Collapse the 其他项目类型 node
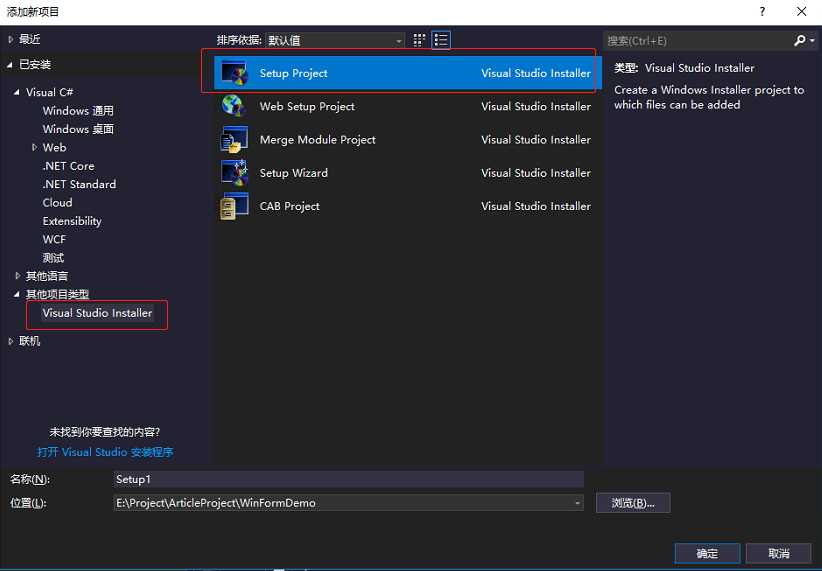This screenshot has width=822, height=571. coord(17,294)
